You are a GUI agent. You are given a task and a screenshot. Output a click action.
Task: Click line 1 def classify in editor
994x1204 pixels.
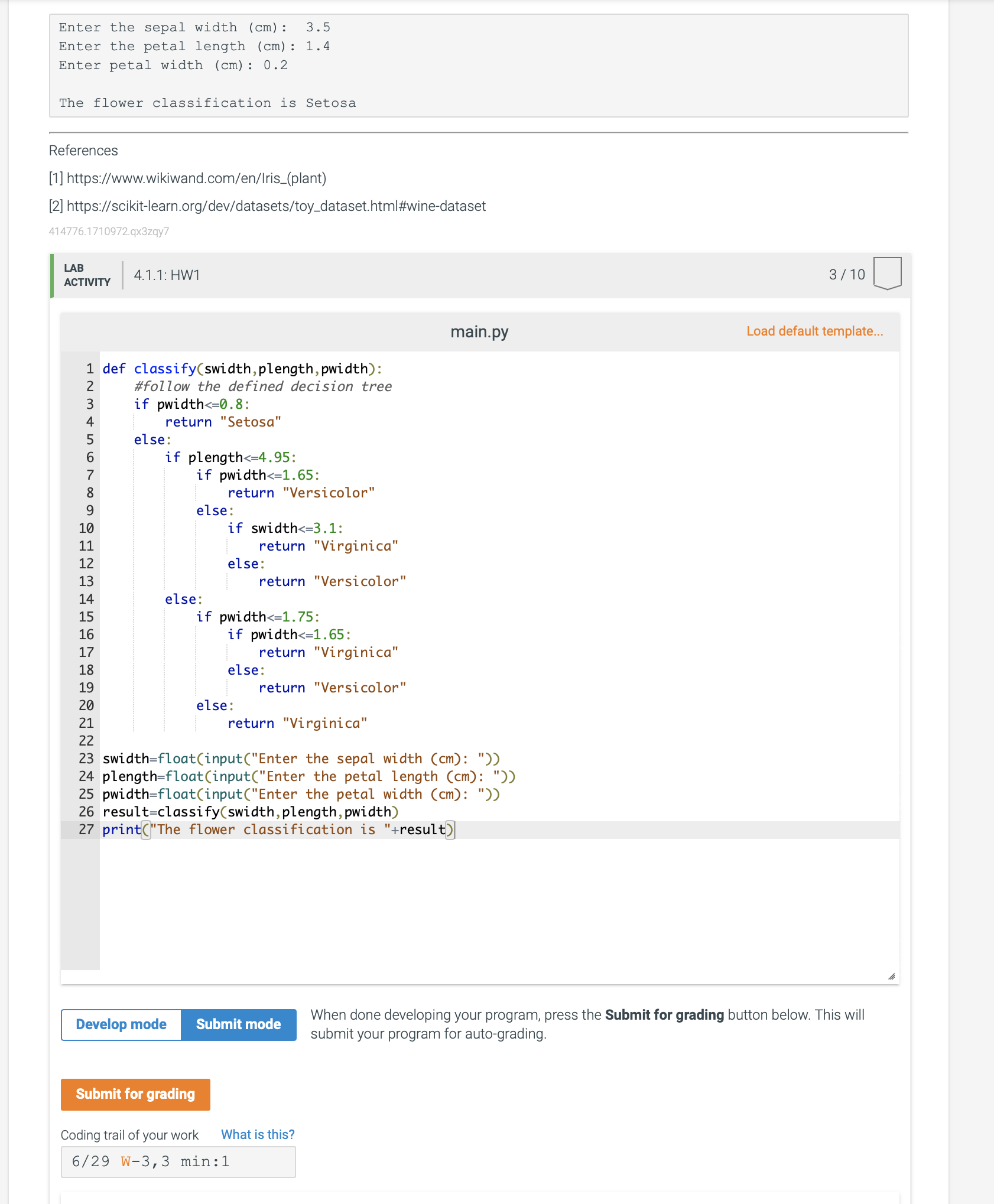242,369
